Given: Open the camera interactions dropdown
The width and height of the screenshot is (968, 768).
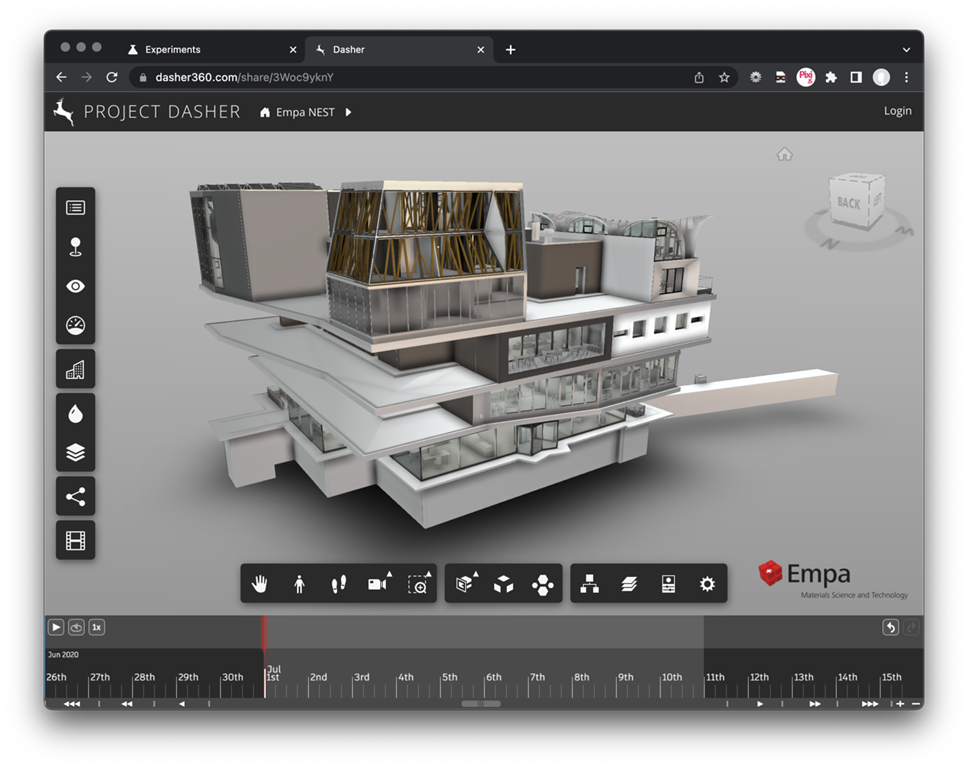Looking at the screenshot, I should [378, 584].
